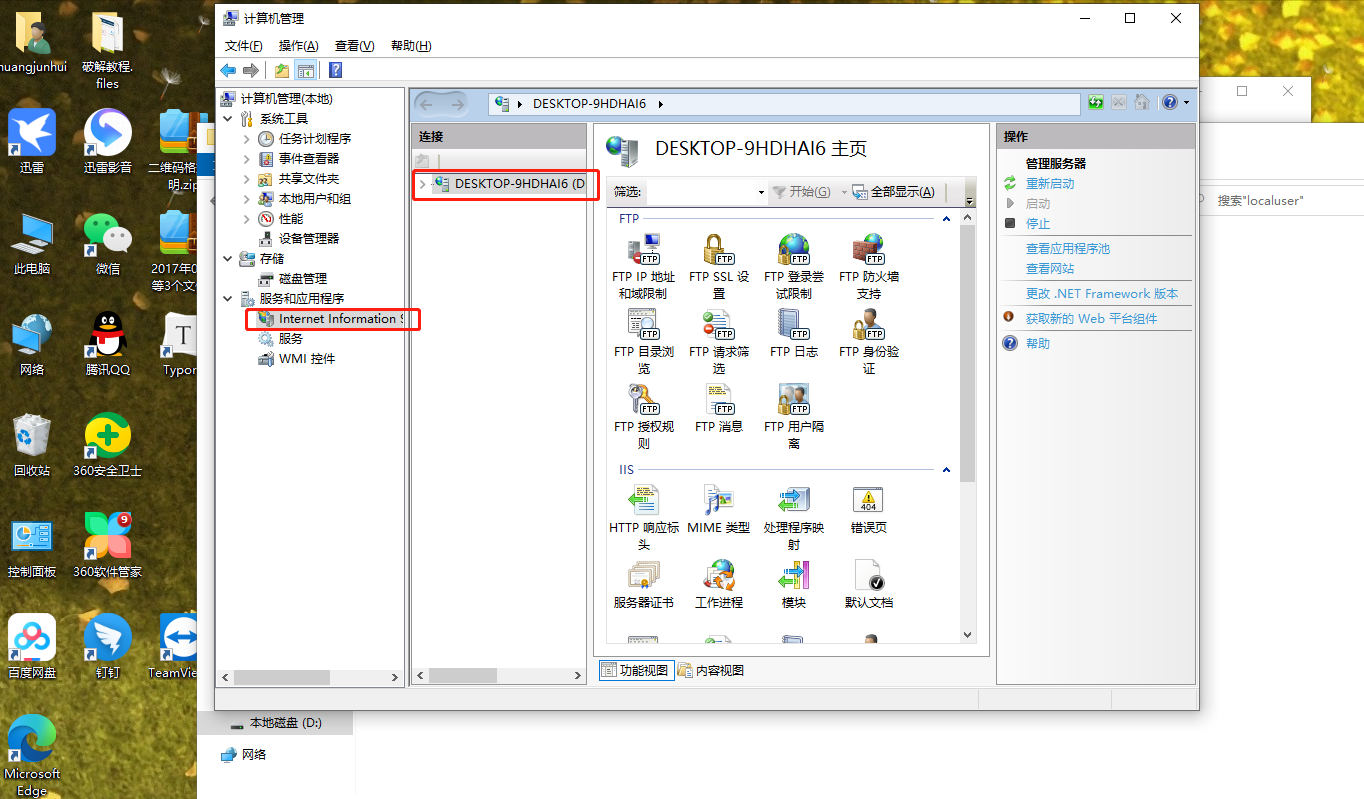Viewport: 1364px width, 799px height.
Task: Switch to the 内容视图 tab
Action: pyautogui.click(x=711, y=670)
